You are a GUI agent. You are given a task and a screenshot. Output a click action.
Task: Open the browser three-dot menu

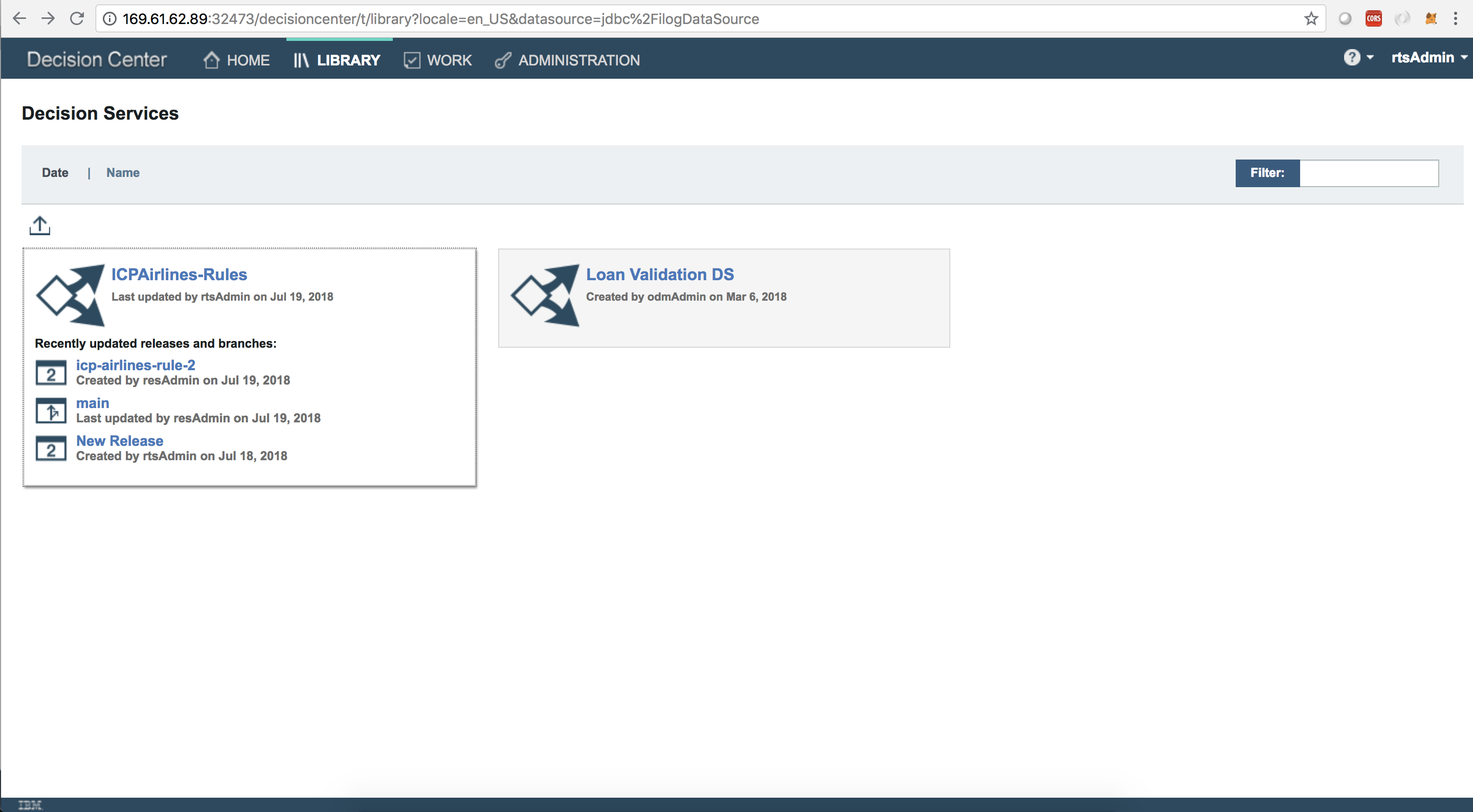[1455, 19]
